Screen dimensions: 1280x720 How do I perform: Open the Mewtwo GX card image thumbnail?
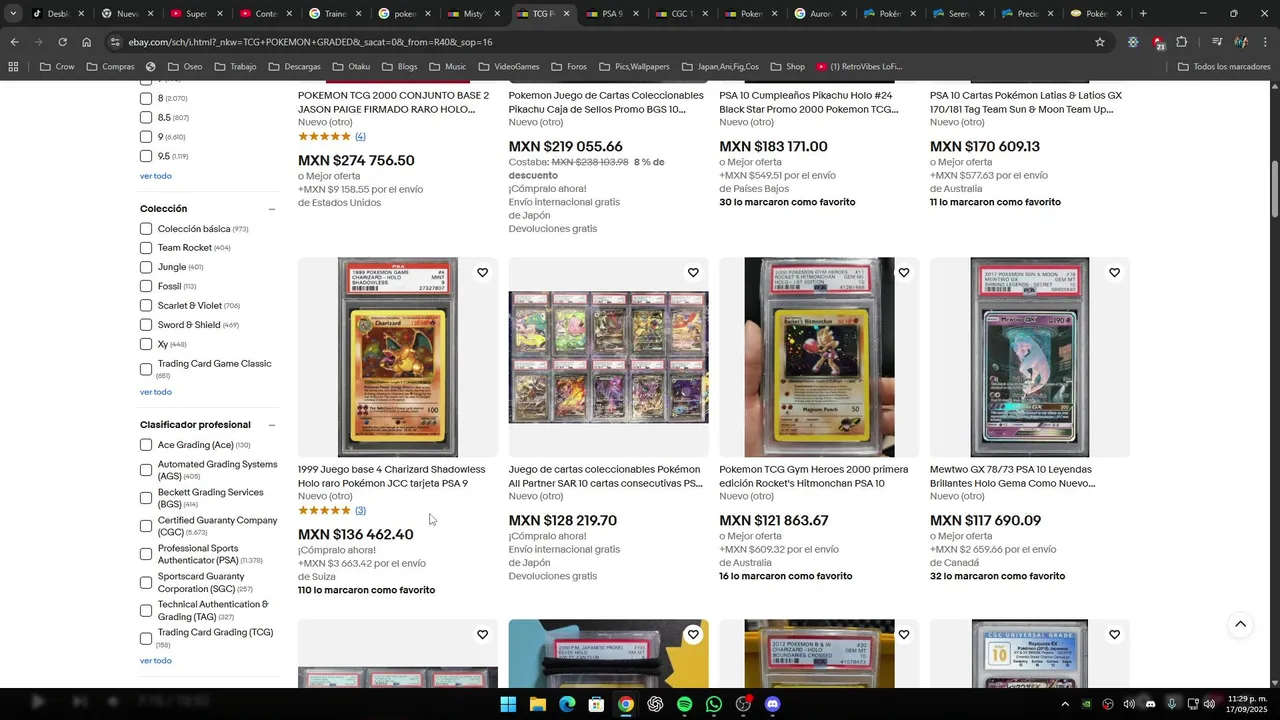click(1030, 357)
